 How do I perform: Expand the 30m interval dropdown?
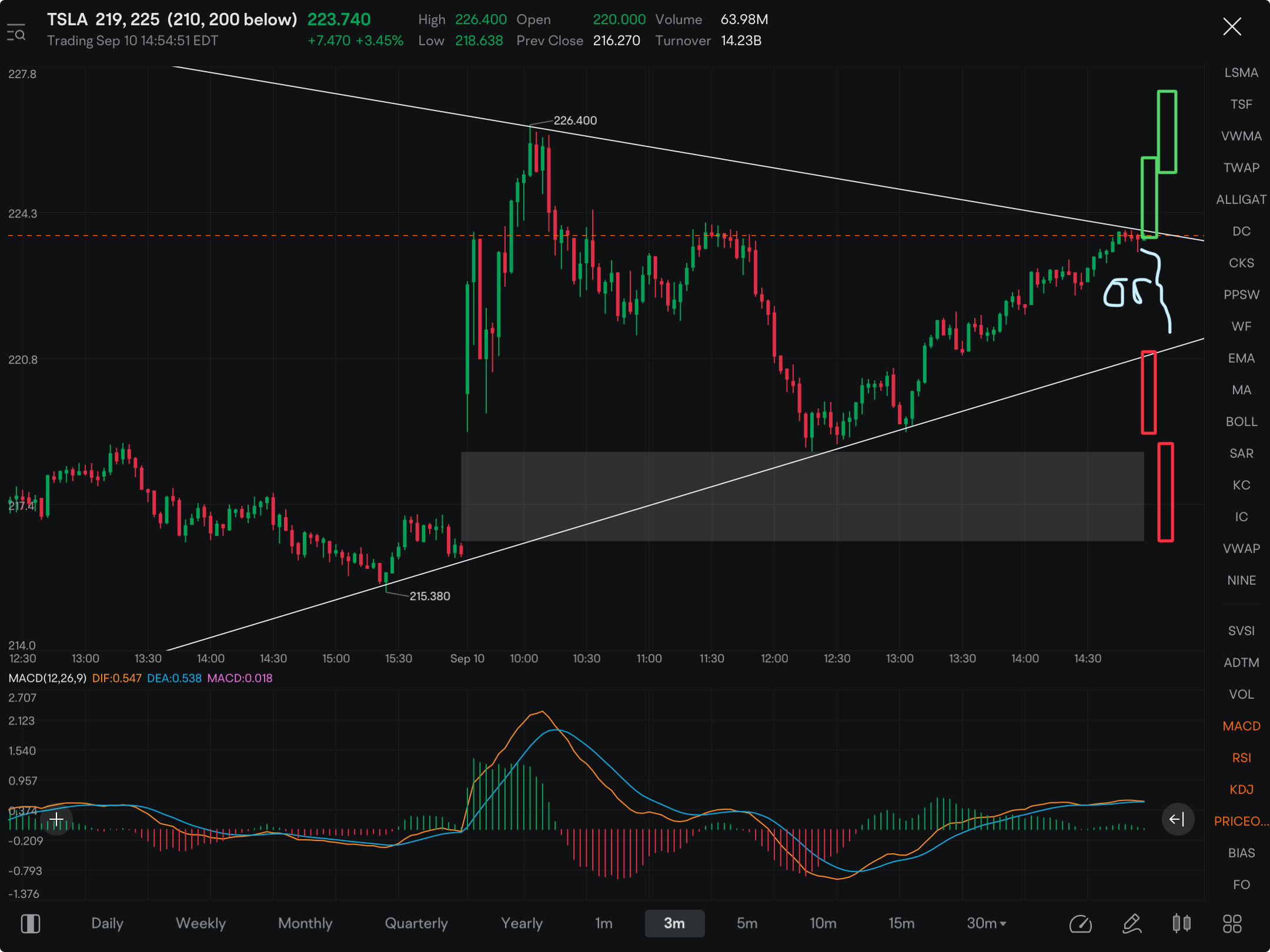(987, 923)
